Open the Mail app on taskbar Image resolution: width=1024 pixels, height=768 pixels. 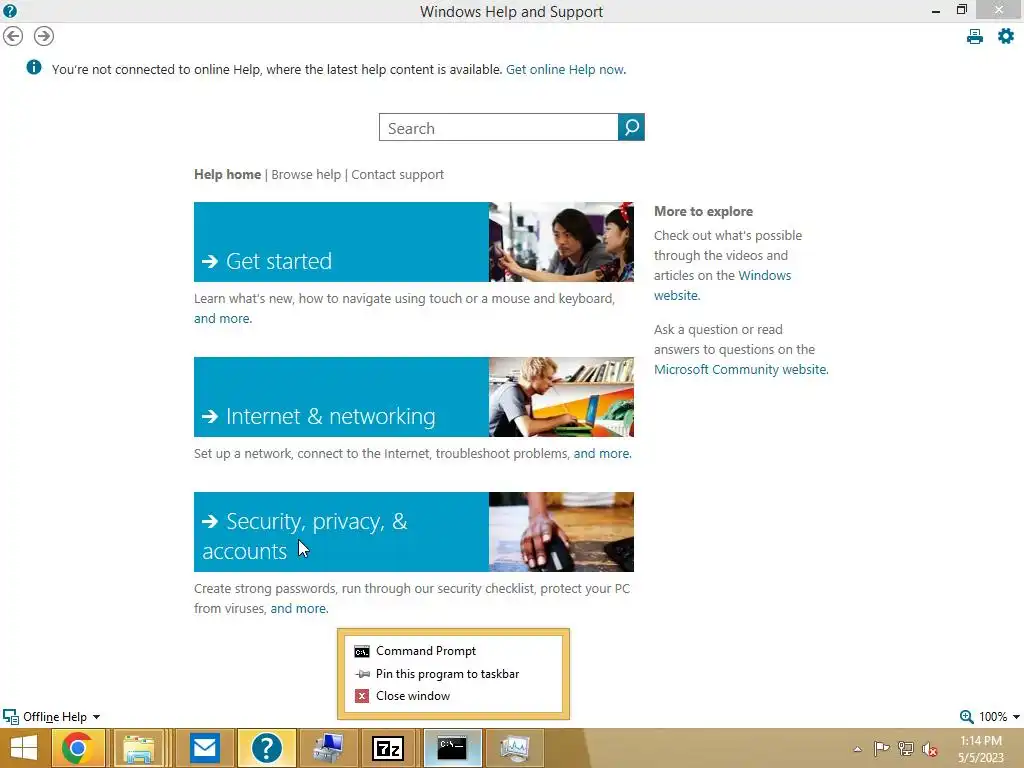[205, 748]
